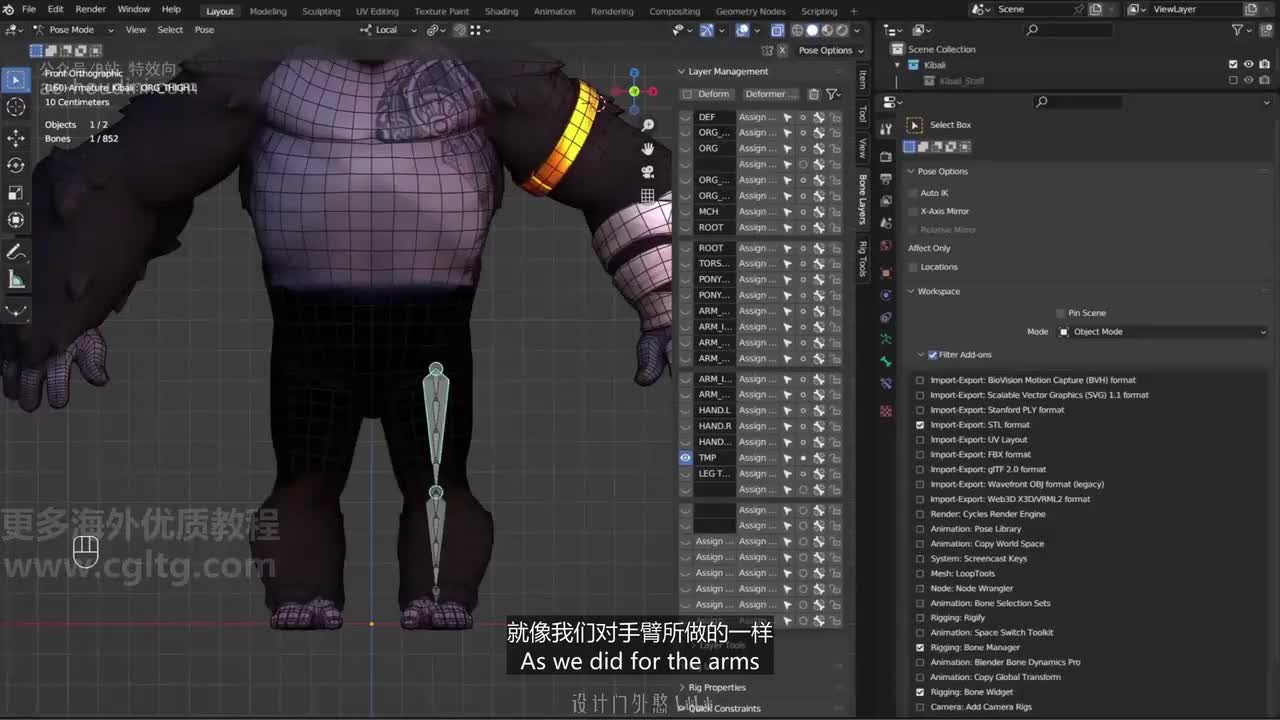
Task: Open the Pose menu in viewport header
Action: point(204,30)
